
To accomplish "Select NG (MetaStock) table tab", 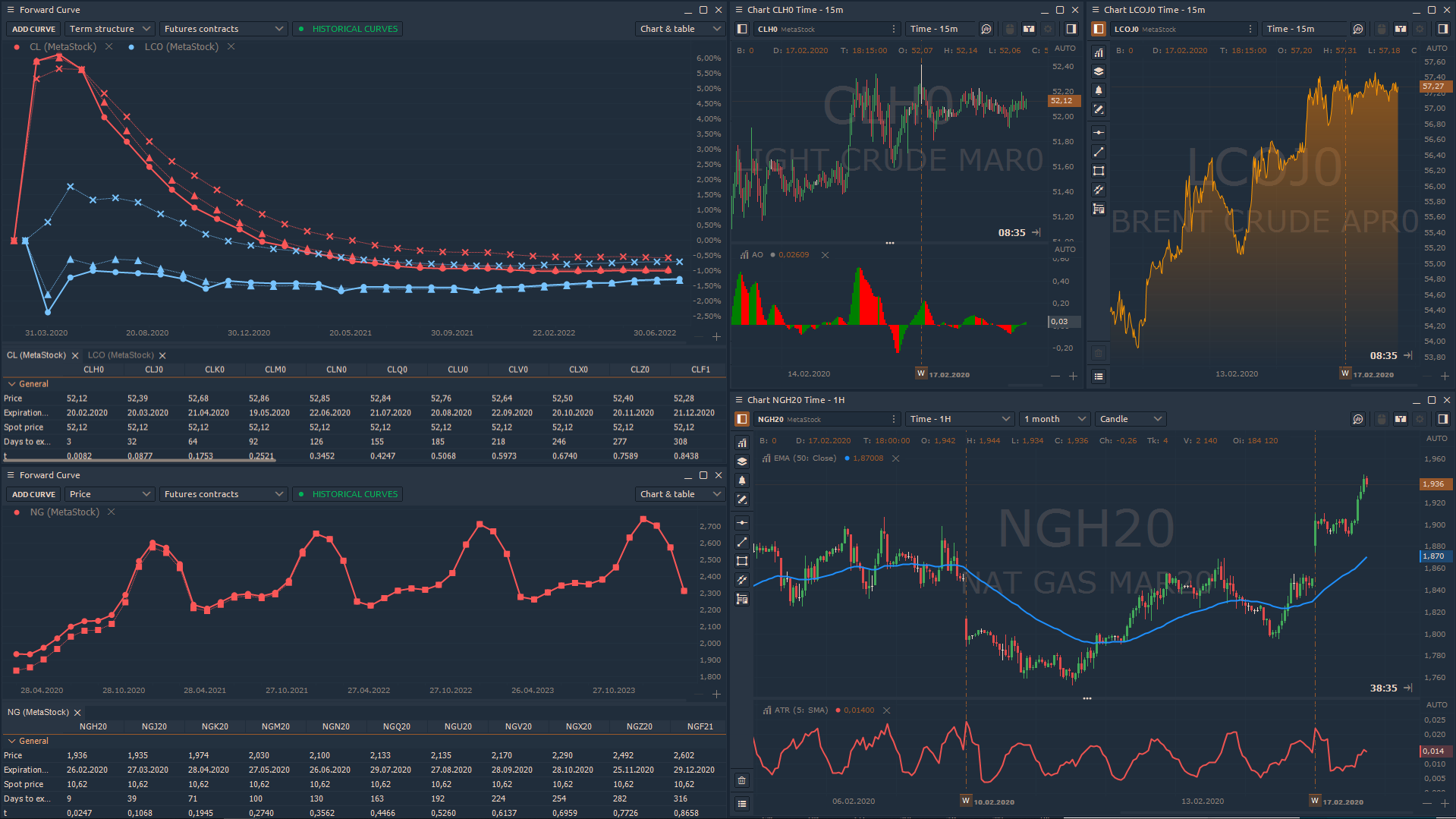I will pos(38,712).
